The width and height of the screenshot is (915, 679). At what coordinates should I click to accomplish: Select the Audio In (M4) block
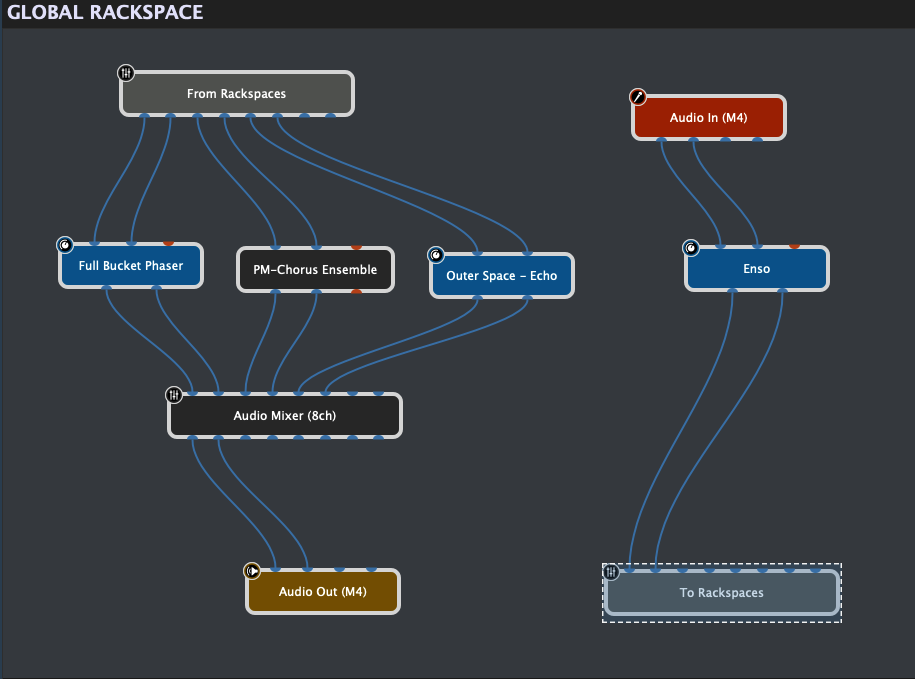[x=708, y=118]
